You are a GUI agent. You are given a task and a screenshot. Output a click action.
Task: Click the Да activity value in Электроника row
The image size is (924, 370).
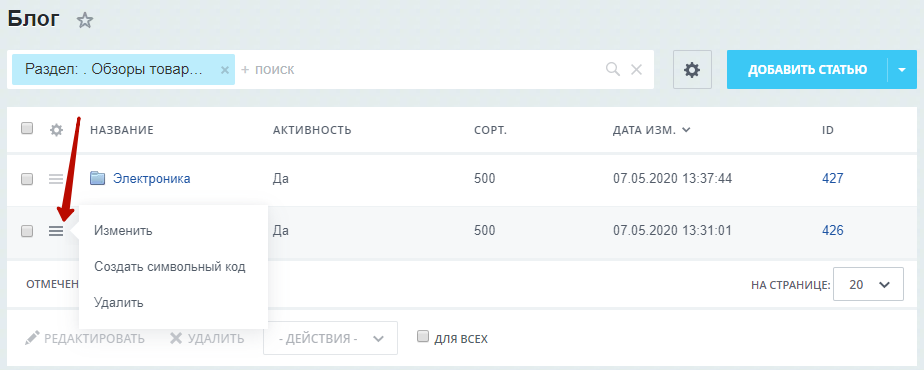(x=281, y=178)
